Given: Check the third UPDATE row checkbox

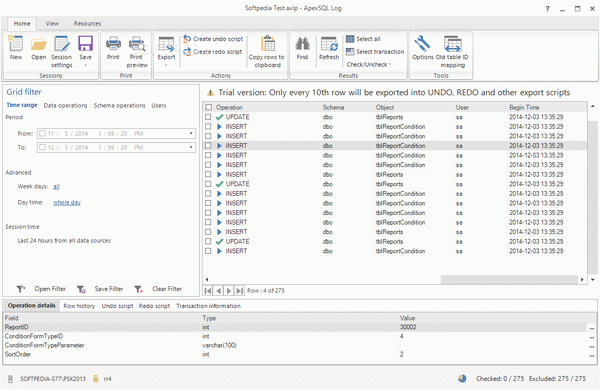Looking at the screenshot, I should (x=208, y=242).
